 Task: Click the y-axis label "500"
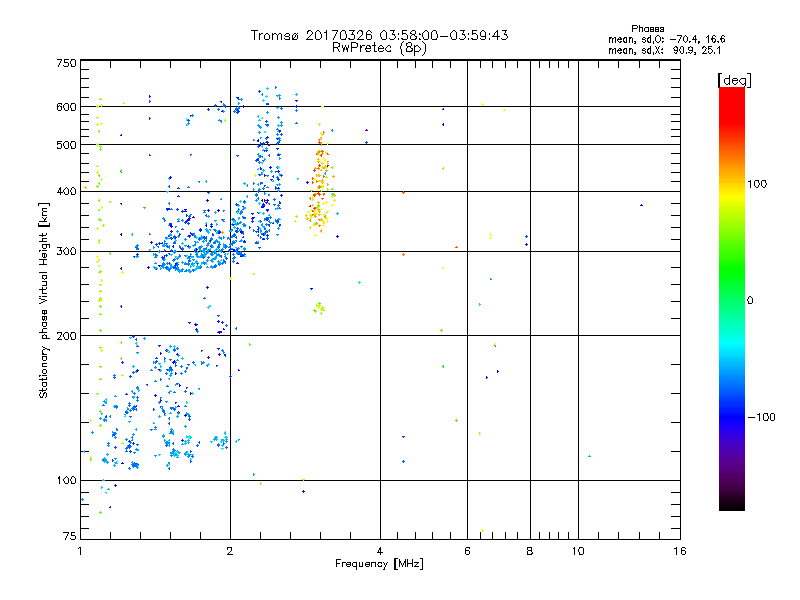coord(66,144)
